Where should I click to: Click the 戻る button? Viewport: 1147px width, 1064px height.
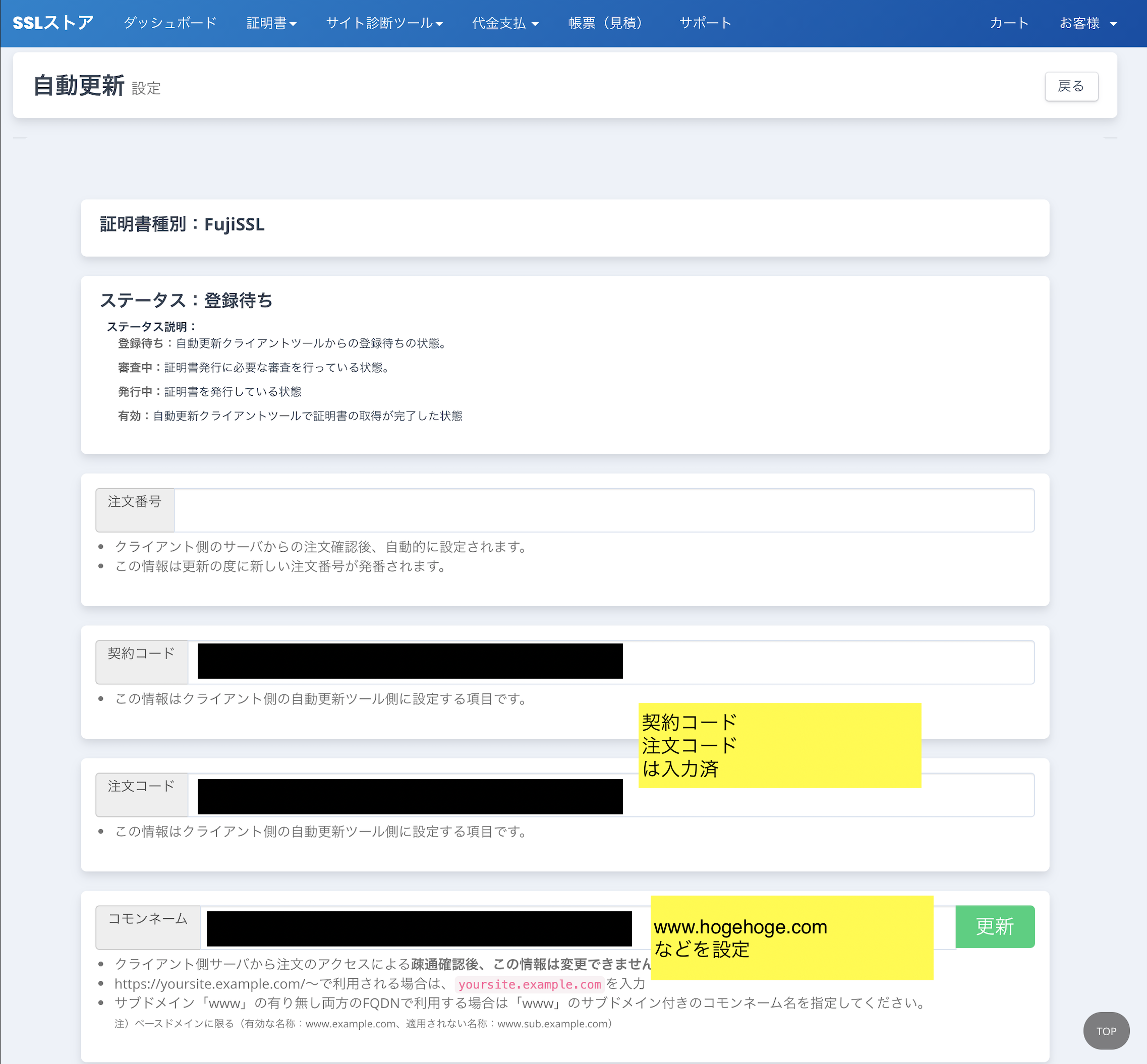tap(1071, 86)
